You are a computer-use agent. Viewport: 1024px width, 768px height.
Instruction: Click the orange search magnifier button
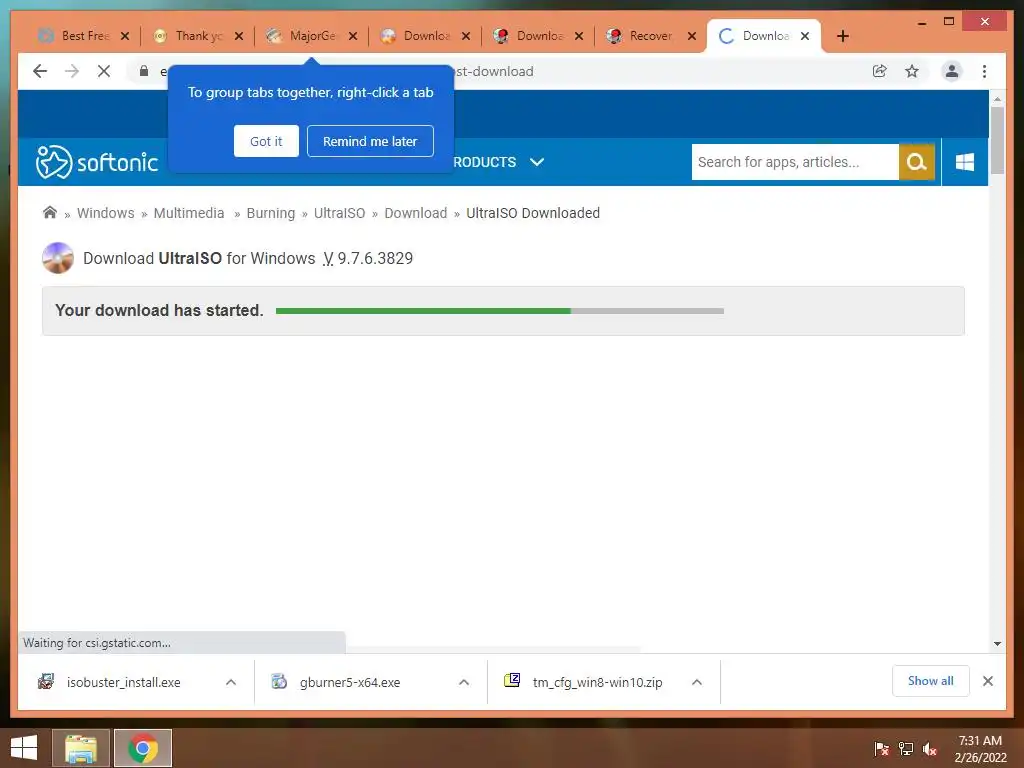click(x=916, y=162)
